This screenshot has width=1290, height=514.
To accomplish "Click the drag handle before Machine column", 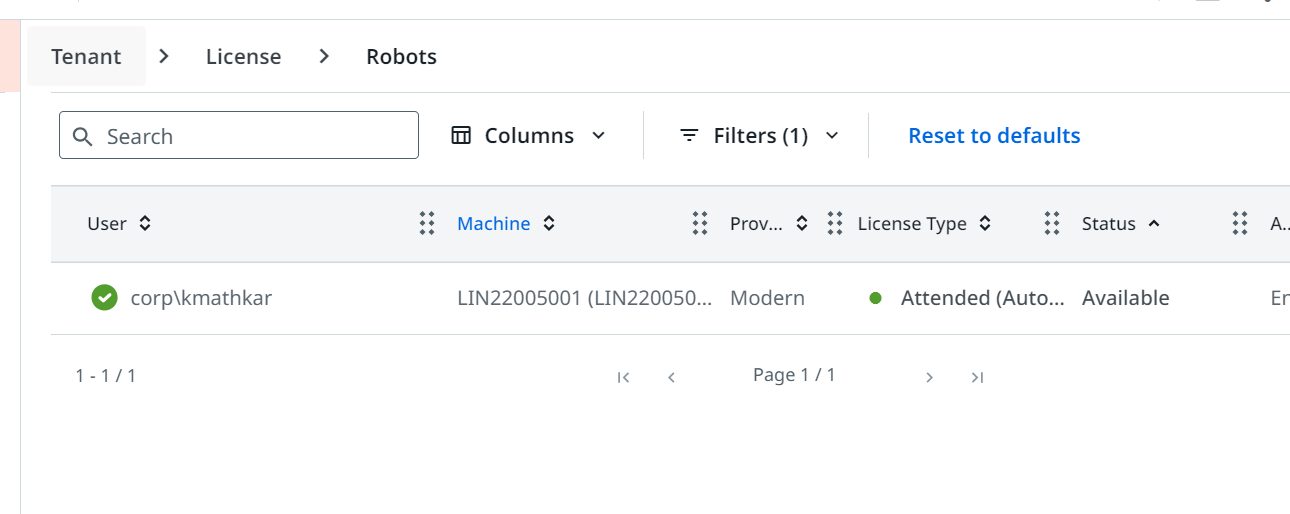I will point(427,224).
